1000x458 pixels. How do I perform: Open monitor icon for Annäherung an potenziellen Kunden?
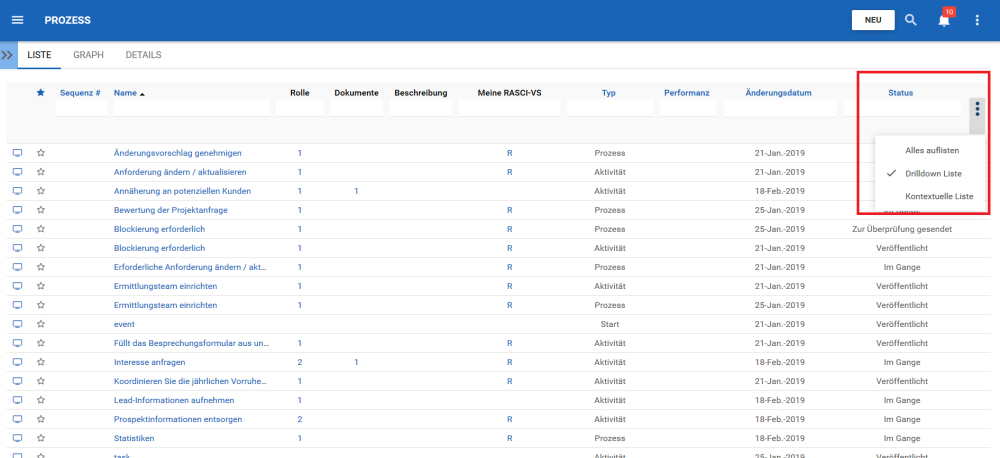coord(18,191)
